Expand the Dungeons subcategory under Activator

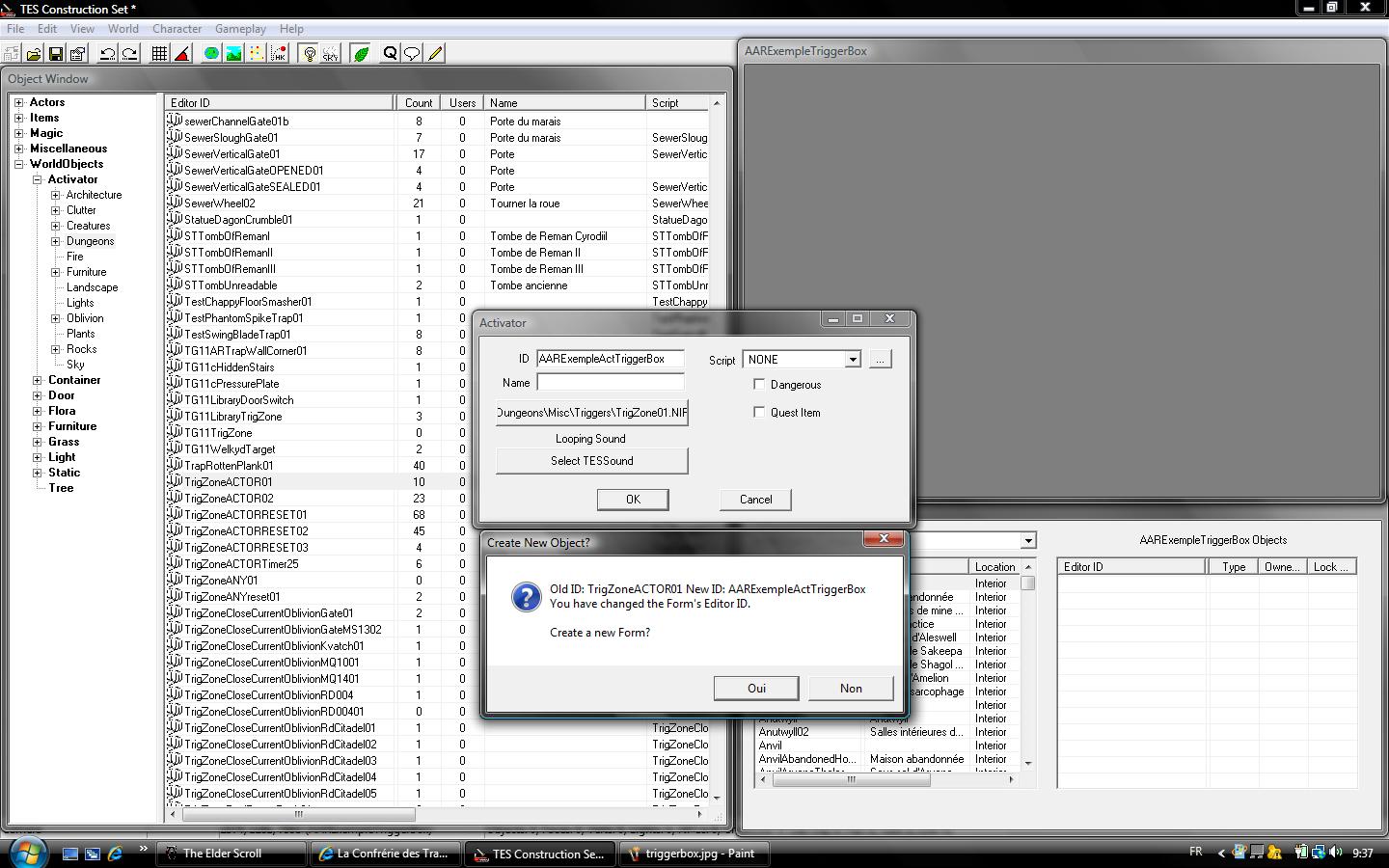55,241
